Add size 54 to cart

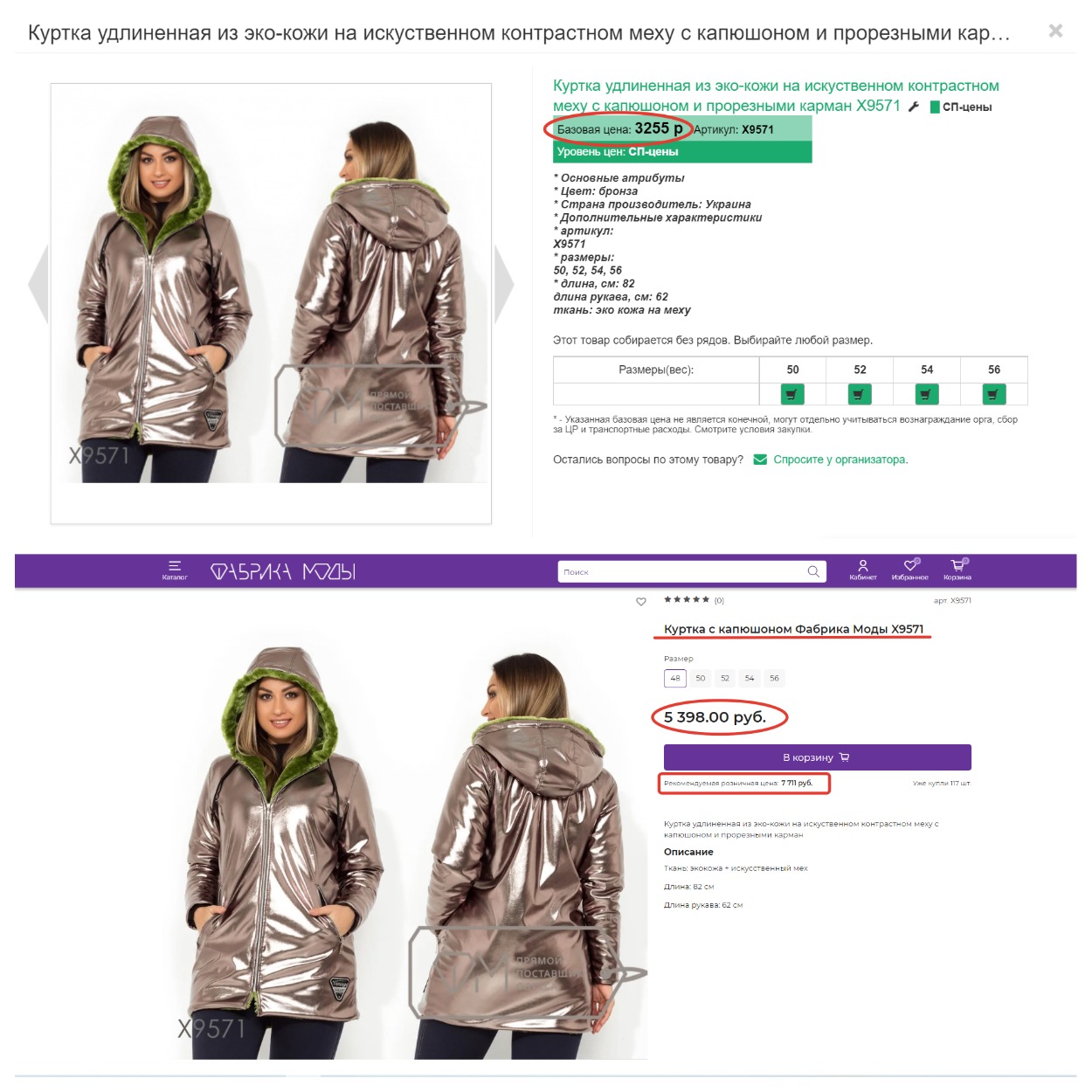(x=927, y=394)
